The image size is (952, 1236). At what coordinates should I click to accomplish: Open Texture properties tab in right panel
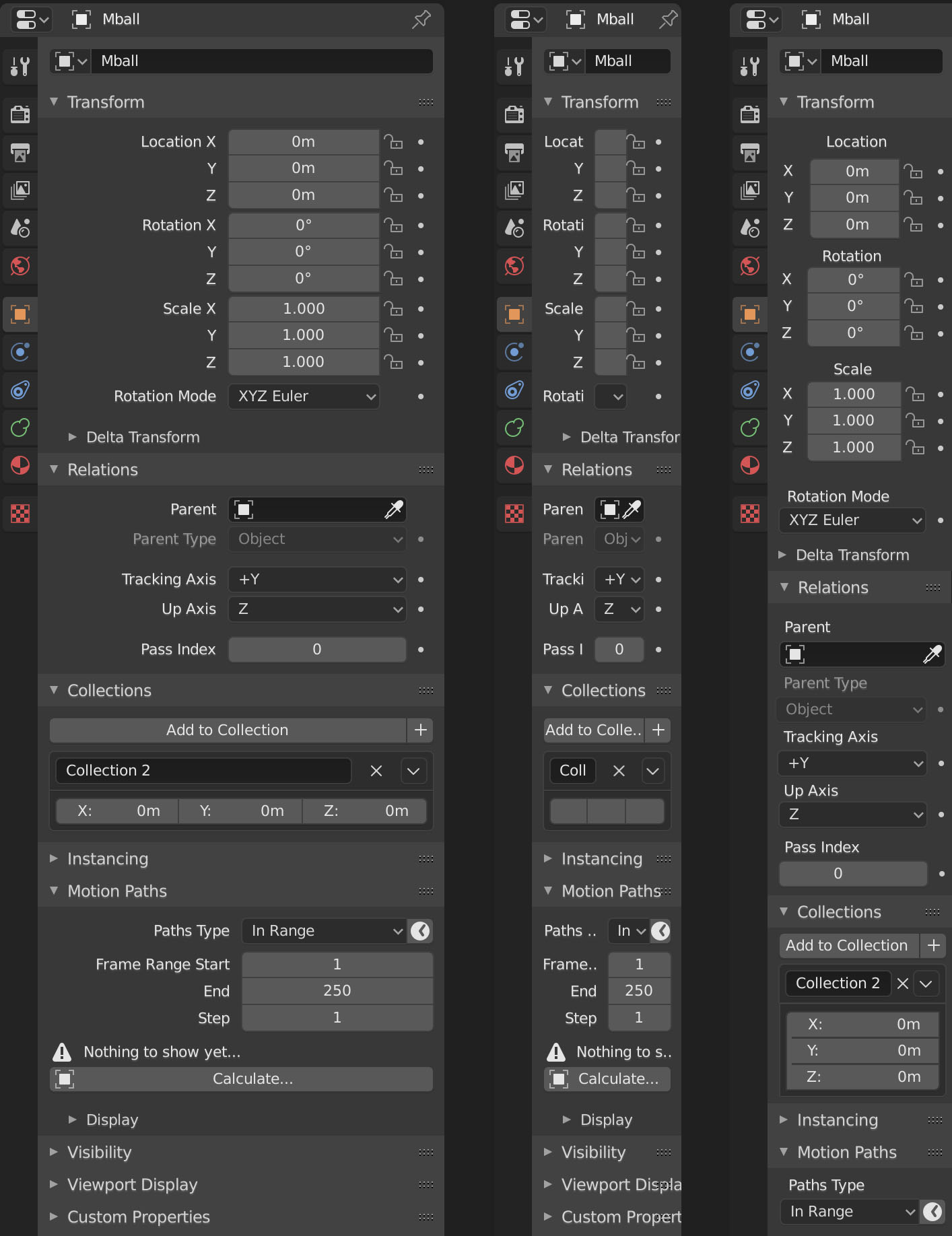click(750, 514)
